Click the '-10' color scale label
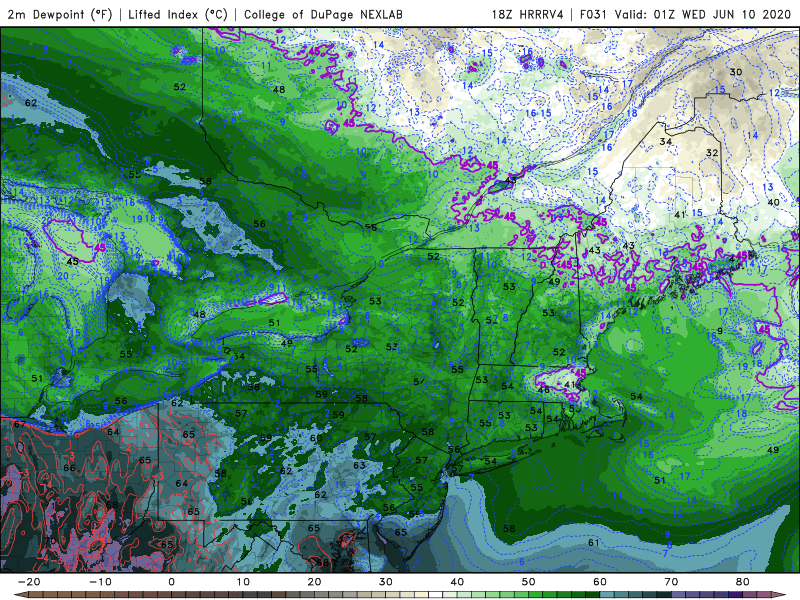Screen dimensions: 800x600 tap(100, 582)
